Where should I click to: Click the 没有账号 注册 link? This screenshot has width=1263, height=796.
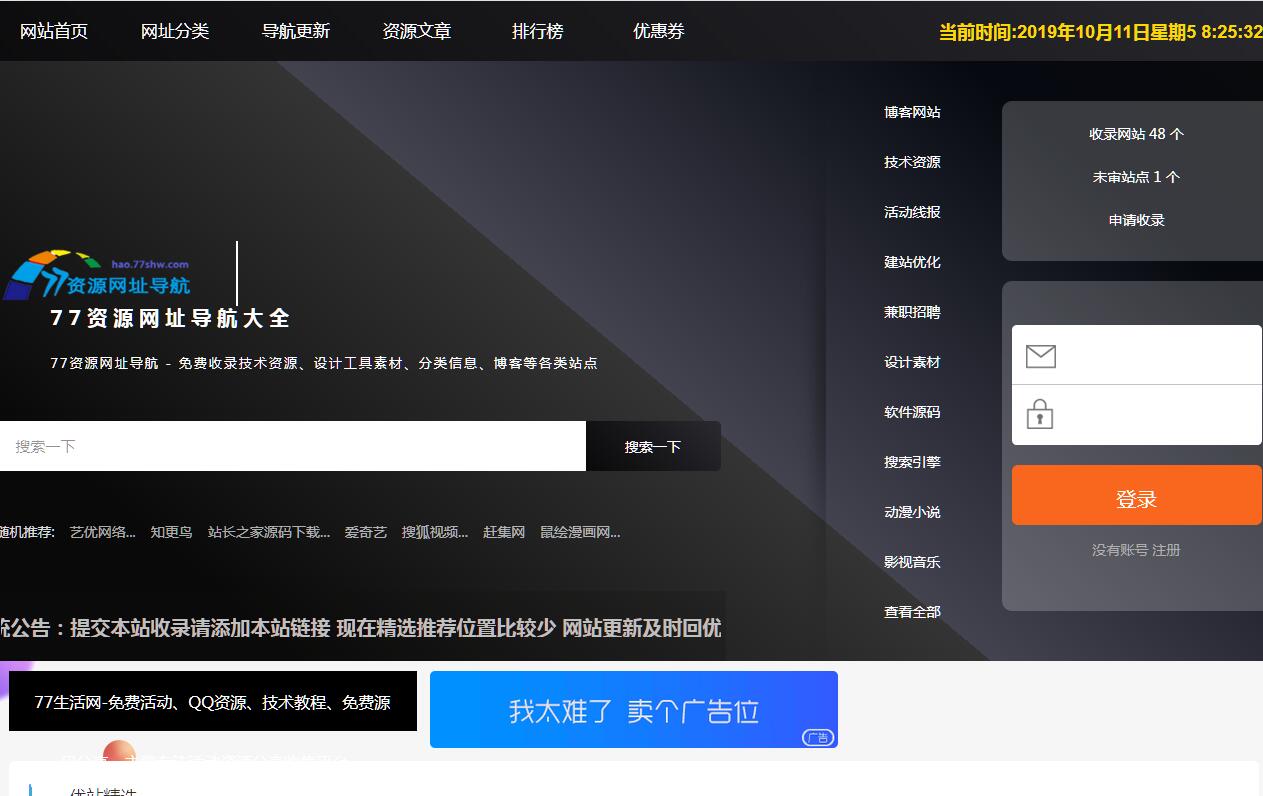click(x=1136, y=550)
